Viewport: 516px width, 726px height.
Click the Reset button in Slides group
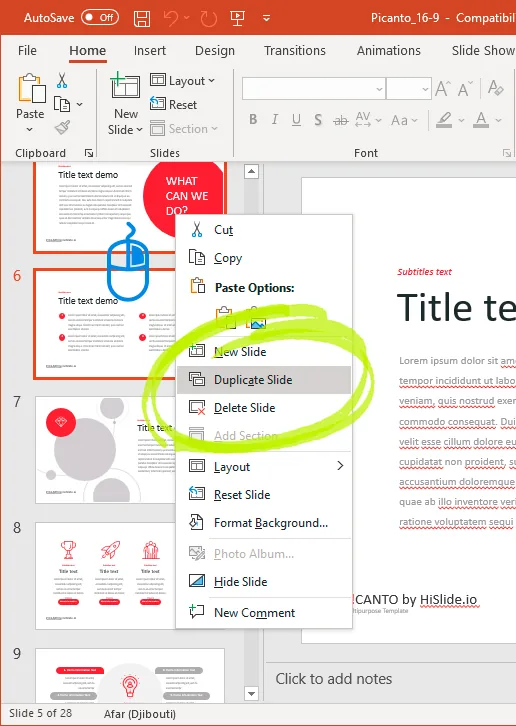point(174,105)
